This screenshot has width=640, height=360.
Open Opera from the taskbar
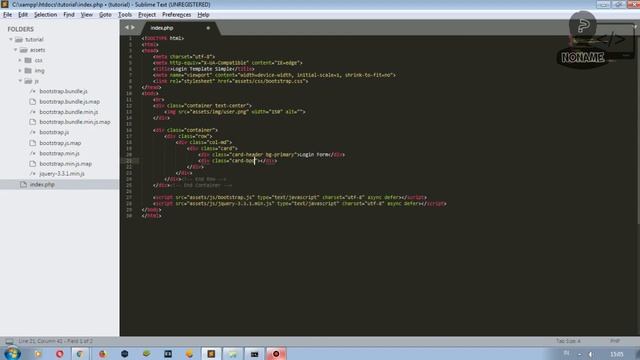coord(60,354)
